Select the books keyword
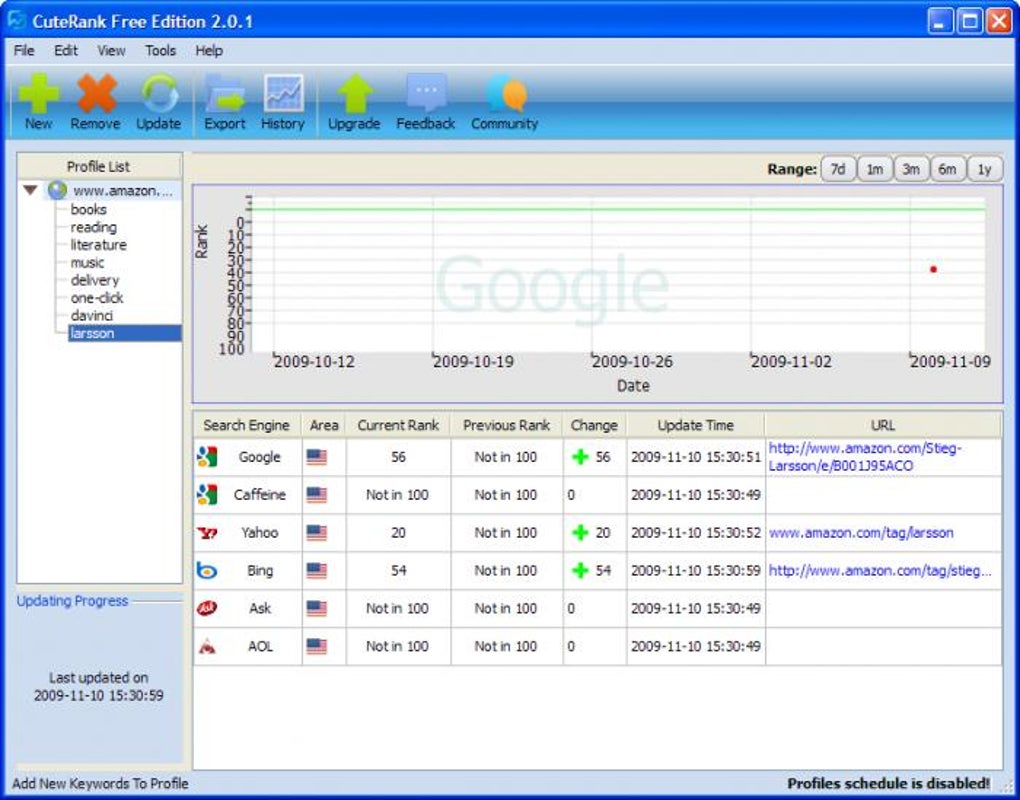1020x800 pixels. click(88, 209)
